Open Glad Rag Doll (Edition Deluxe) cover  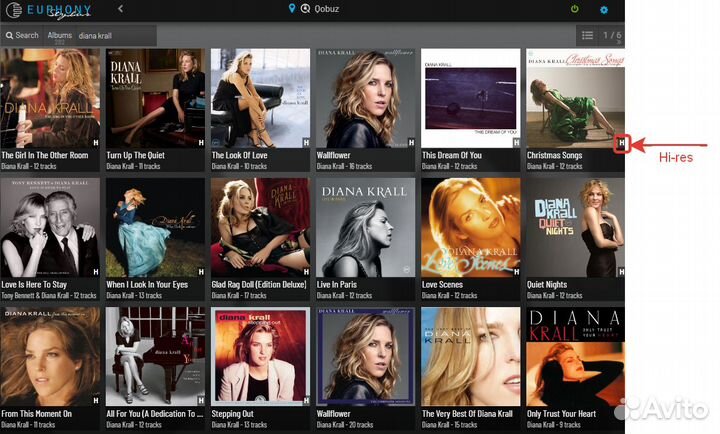(260, 227)
